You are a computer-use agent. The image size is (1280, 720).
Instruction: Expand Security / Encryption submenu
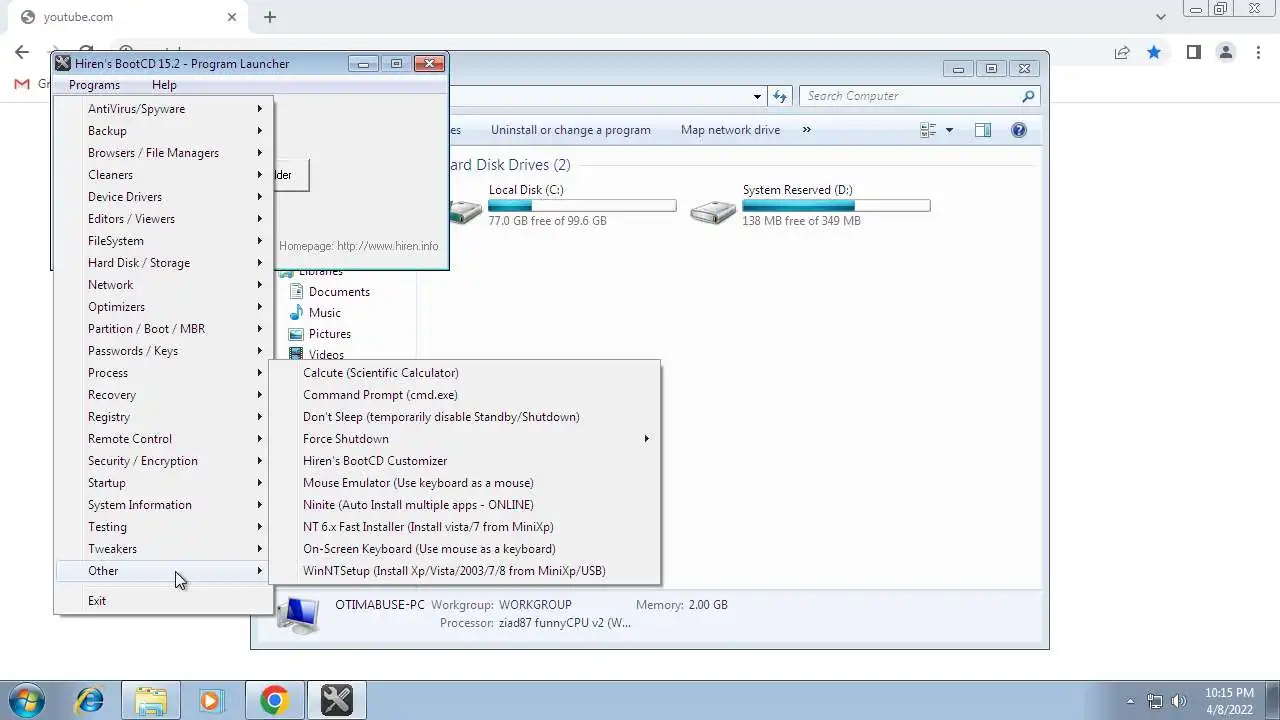(x=164, y=461)
